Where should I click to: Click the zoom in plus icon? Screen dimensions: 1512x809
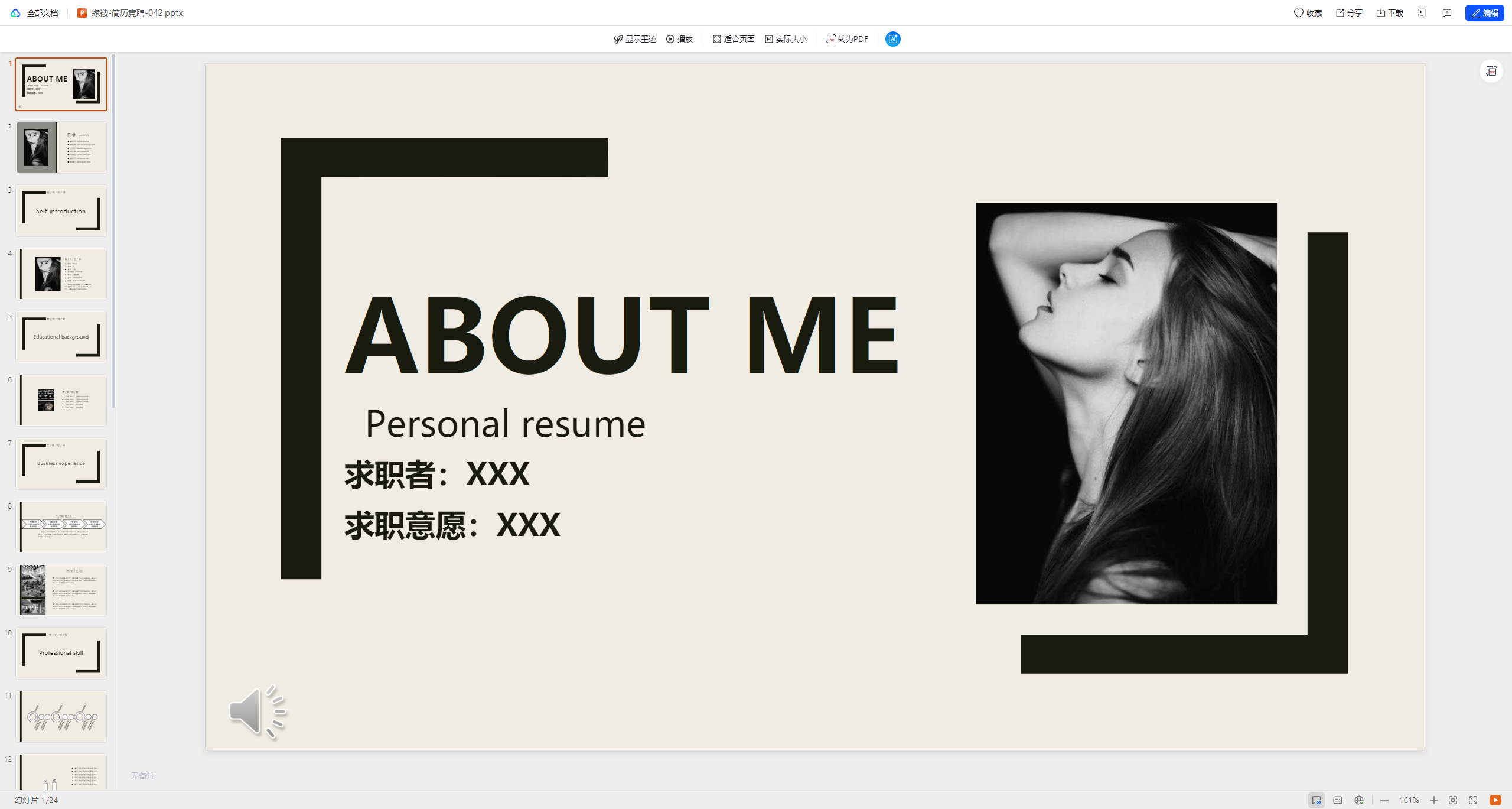1434,800
